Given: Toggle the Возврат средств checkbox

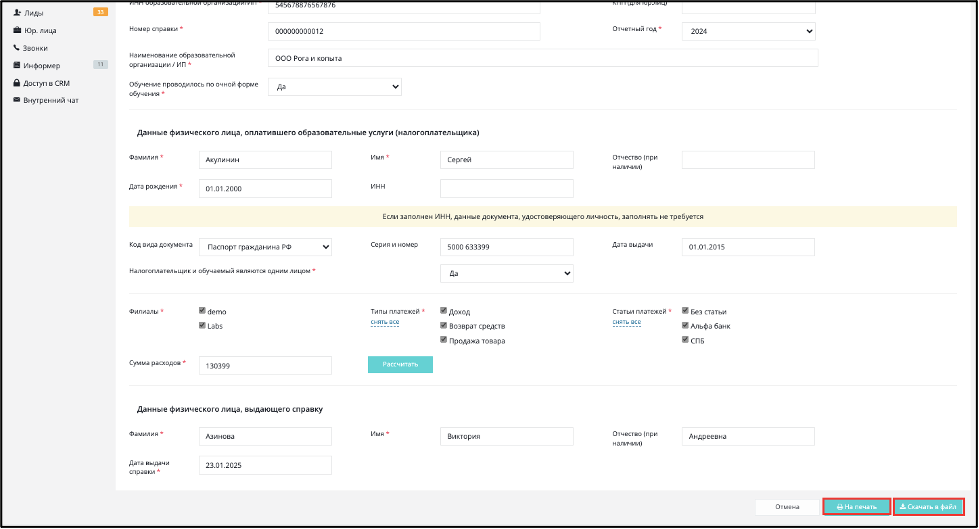Looking at the screenshot, I should point(443,325).
